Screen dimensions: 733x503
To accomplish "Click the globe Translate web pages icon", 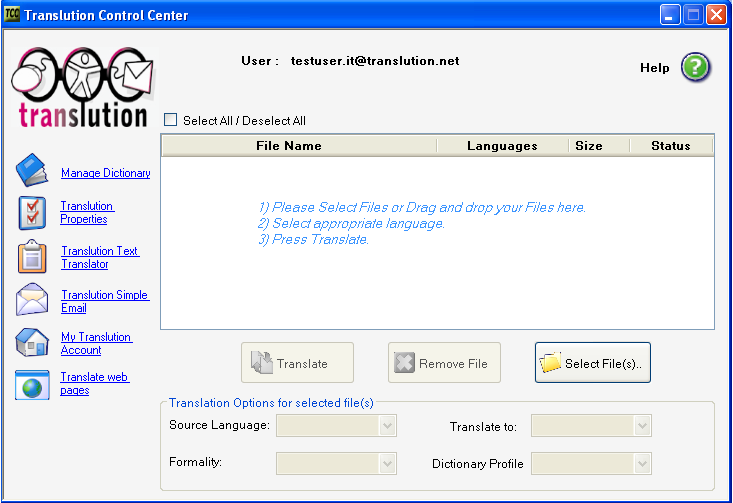I will point(32,385).
